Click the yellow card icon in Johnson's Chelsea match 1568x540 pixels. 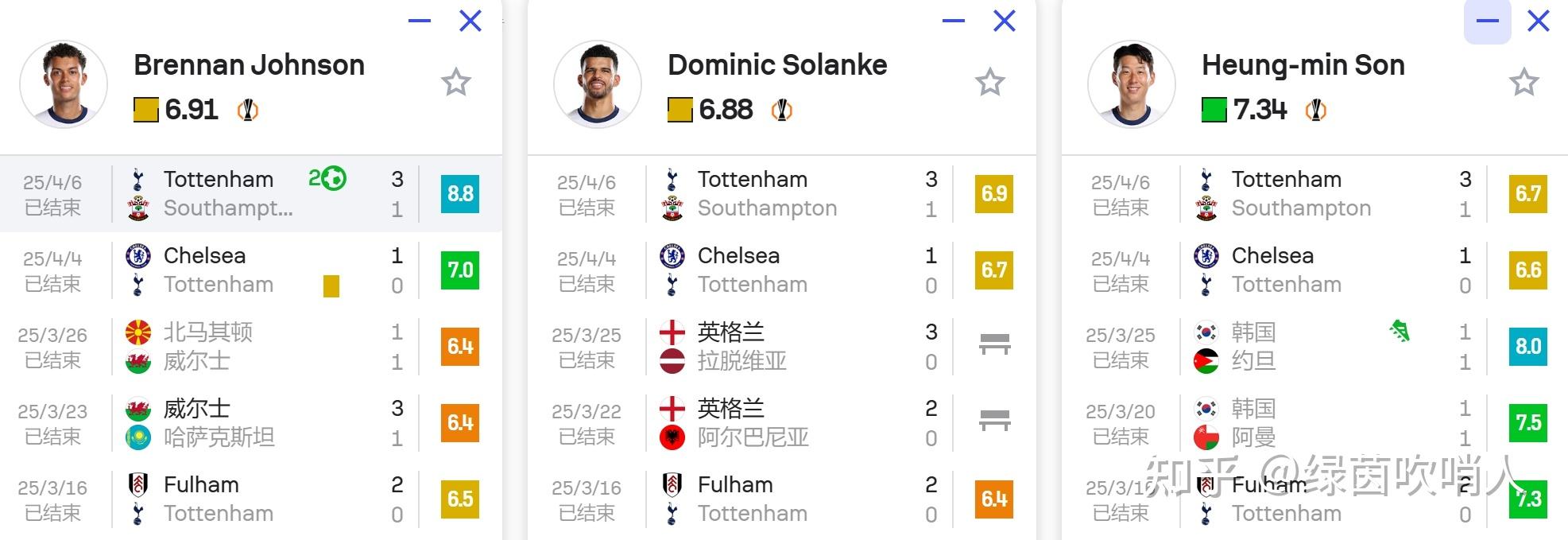tap(331, 286)
